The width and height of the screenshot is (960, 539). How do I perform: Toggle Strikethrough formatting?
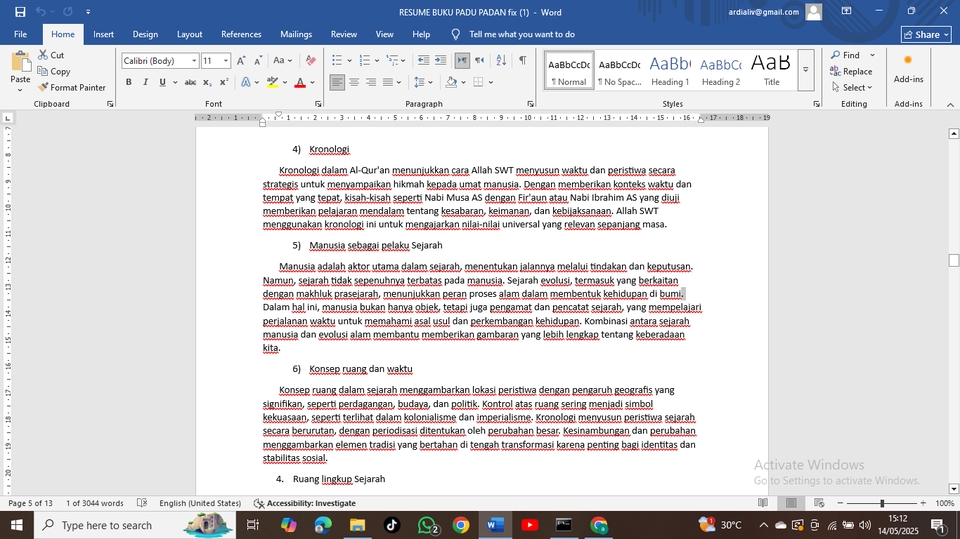(x=190, y=82)
